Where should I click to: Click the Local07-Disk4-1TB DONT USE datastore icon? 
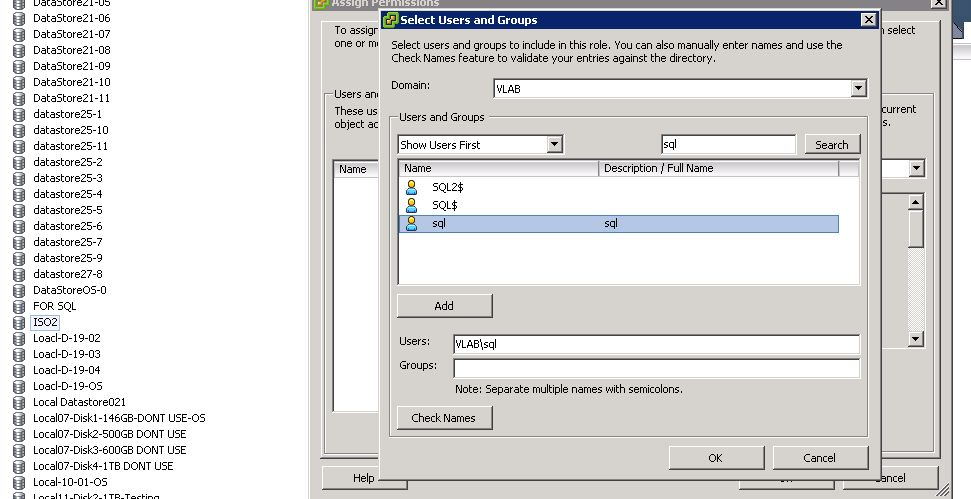tap(19, 466)
